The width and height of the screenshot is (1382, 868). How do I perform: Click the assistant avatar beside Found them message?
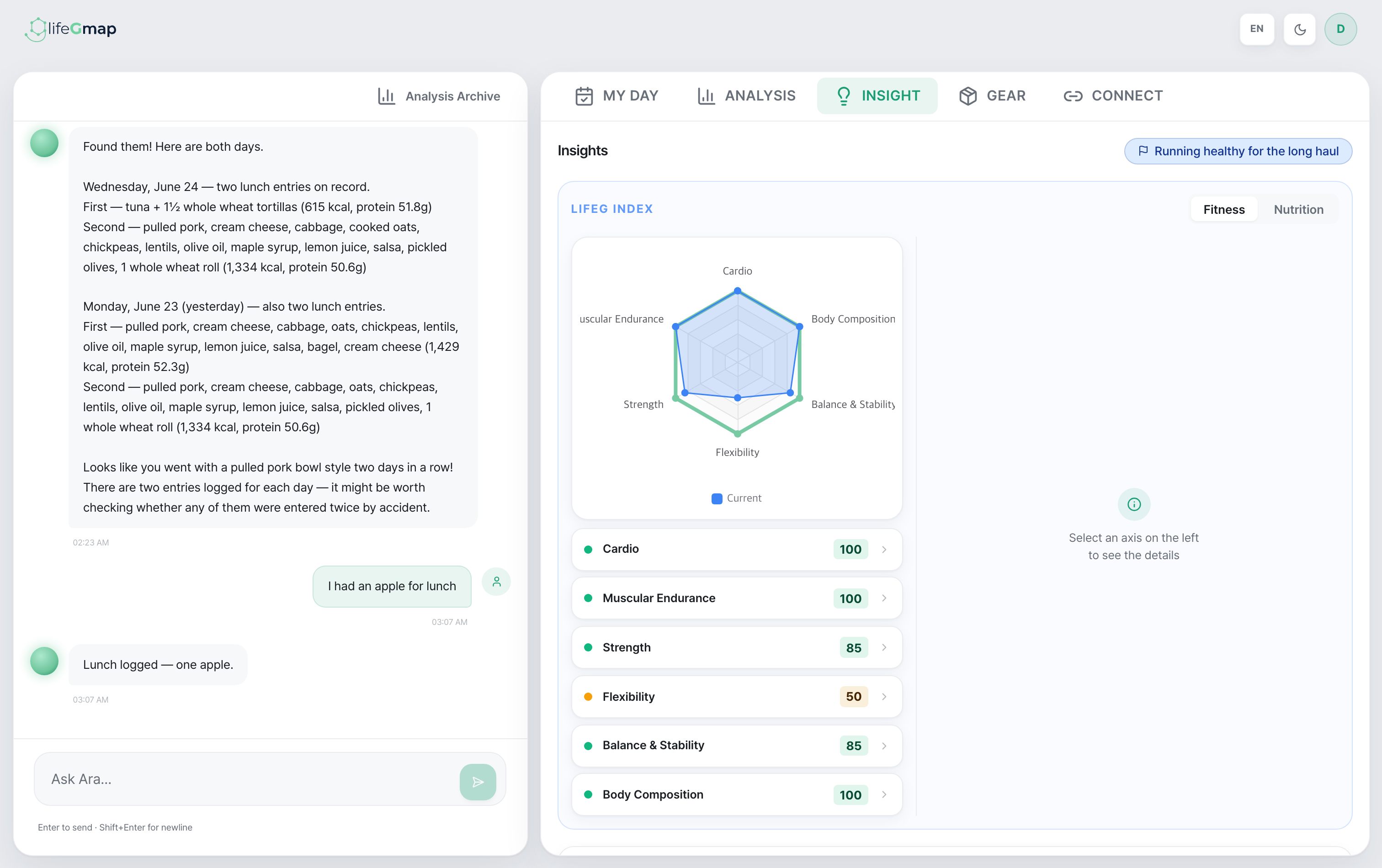click(44, 143)
